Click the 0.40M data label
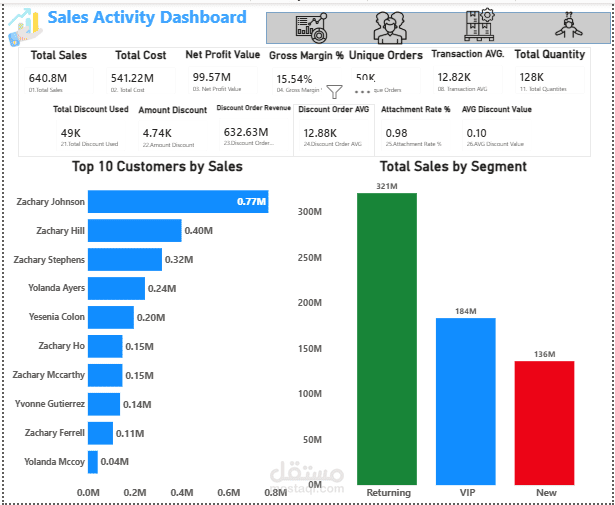Image resolution: width=615 pixels, height=505 pixels. (198, 231)
